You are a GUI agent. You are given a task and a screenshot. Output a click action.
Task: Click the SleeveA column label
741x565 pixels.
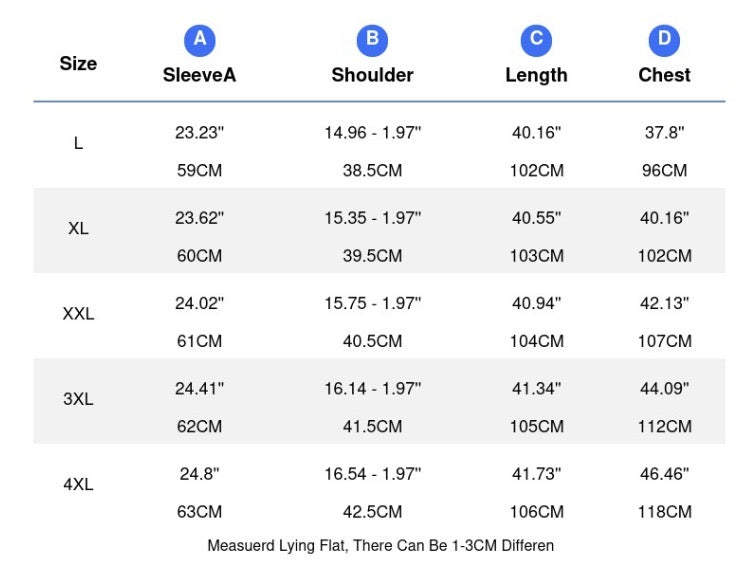click(199, 75)
